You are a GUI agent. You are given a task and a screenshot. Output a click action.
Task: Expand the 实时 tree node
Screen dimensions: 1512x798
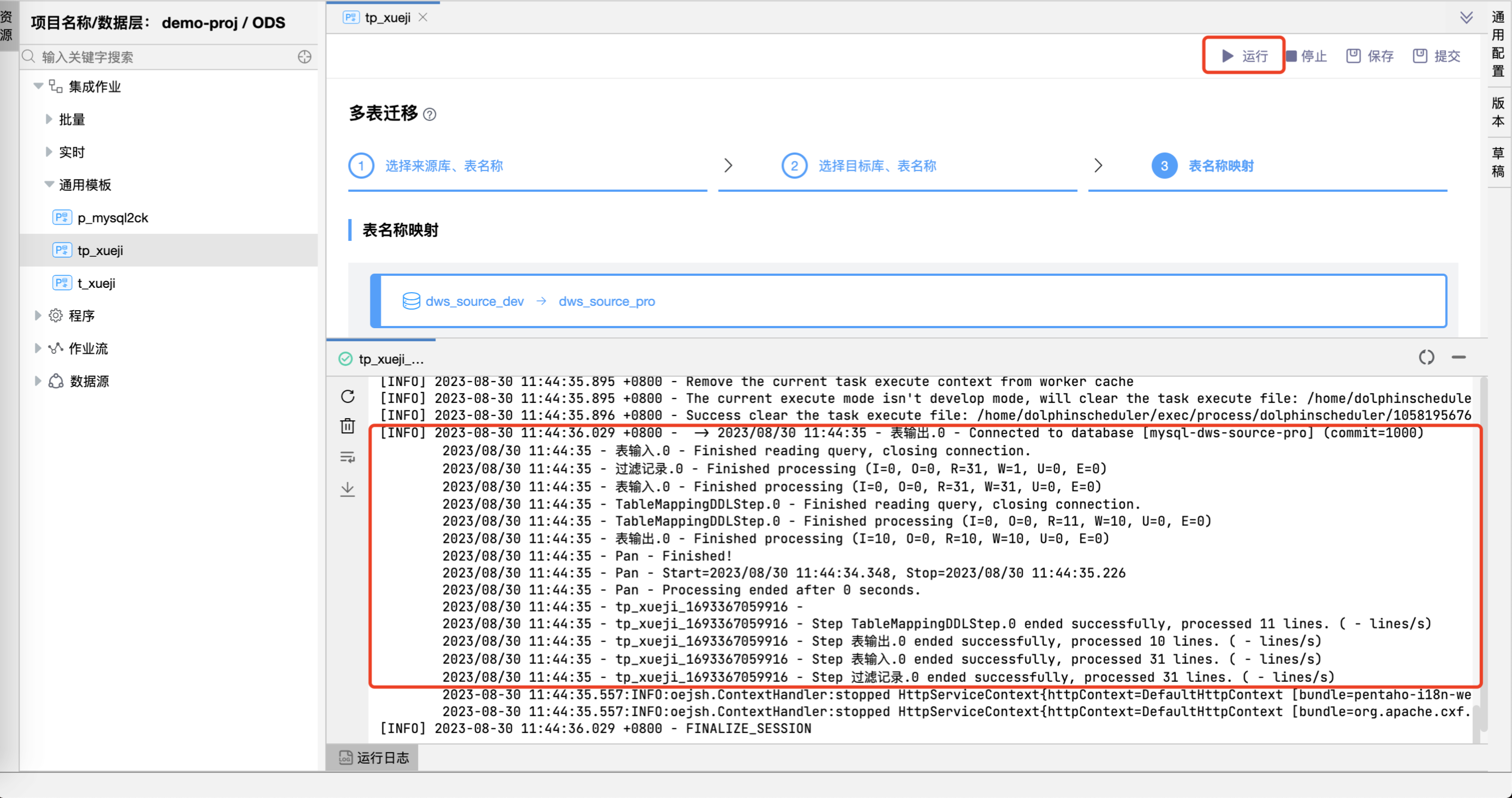click(49, 152)
